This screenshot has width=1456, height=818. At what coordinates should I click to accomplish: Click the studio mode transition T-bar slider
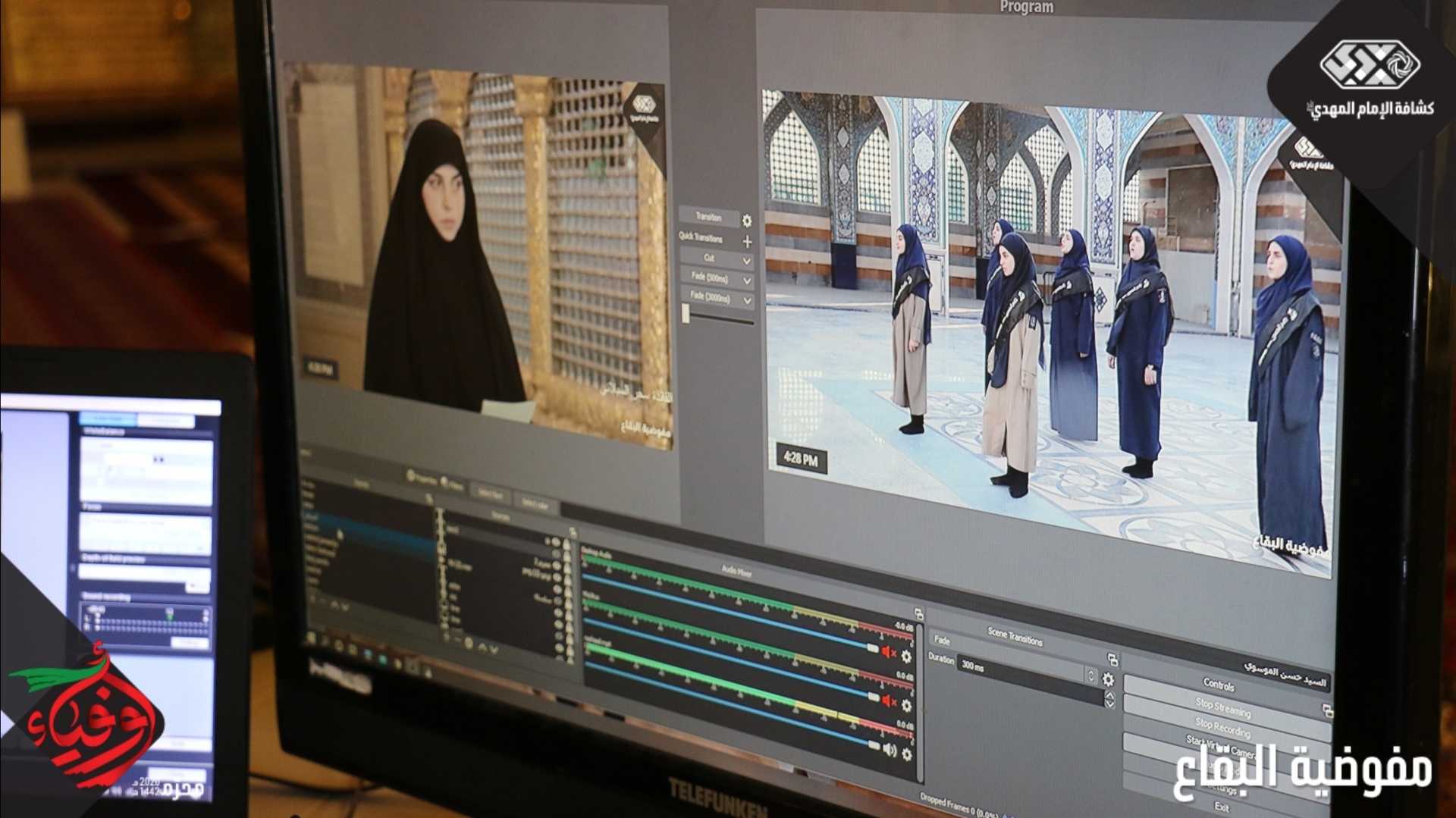tap(686, 314)
